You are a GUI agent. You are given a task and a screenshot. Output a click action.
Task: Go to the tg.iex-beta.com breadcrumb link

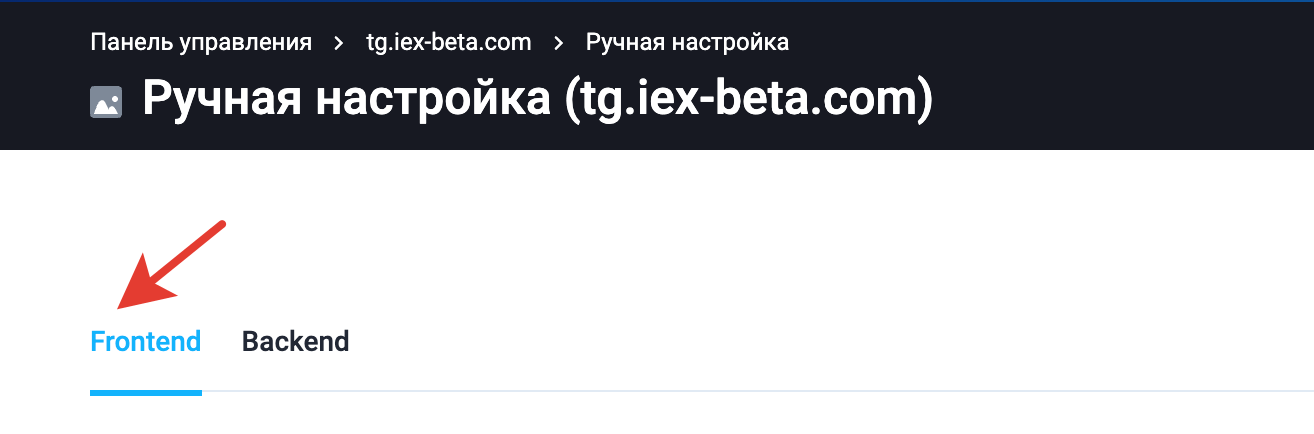click(x=449, y=42)
